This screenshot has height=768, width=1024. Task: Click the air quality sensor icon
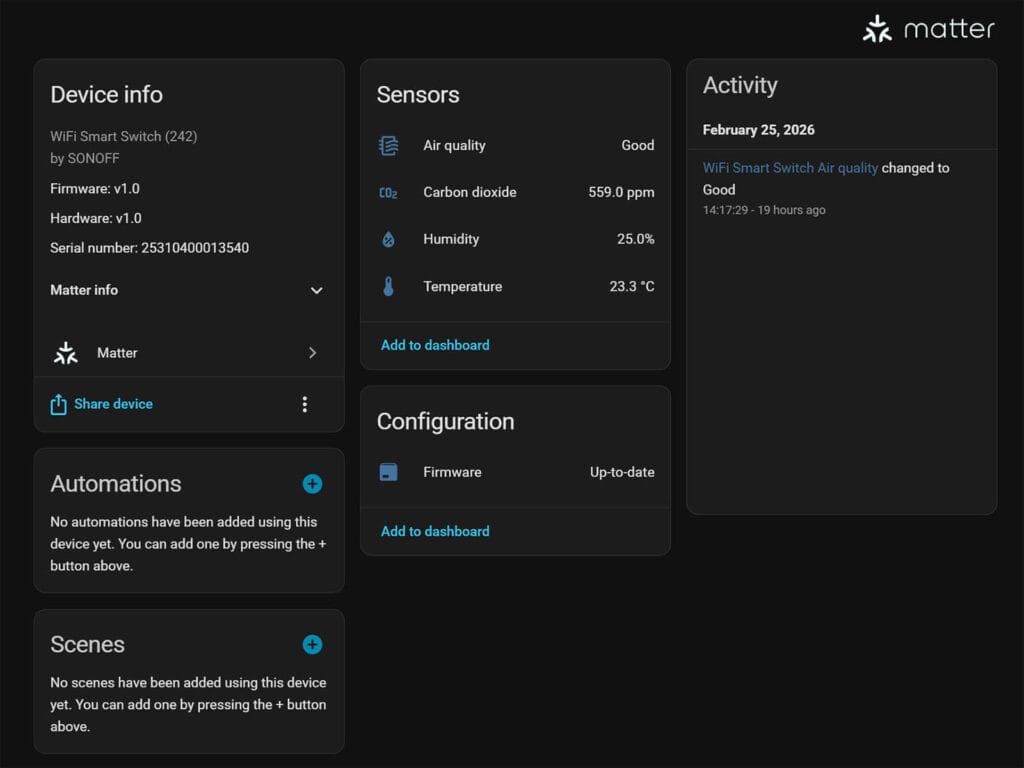(389, 145)
